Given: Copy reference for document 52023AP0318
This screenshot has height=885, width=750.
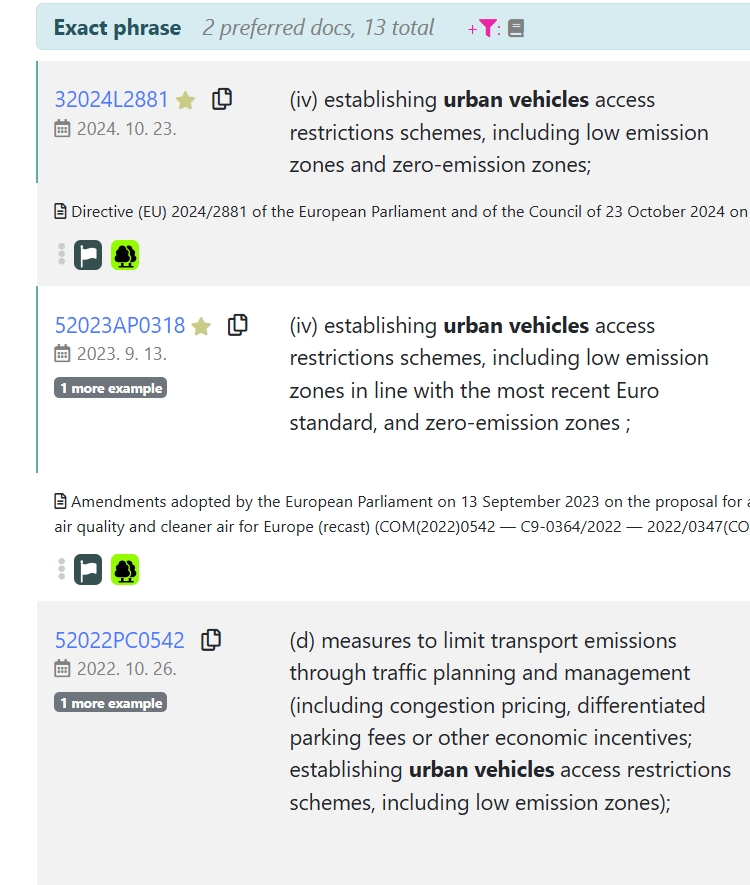Looking at the screenshot, I should point(238,325).
